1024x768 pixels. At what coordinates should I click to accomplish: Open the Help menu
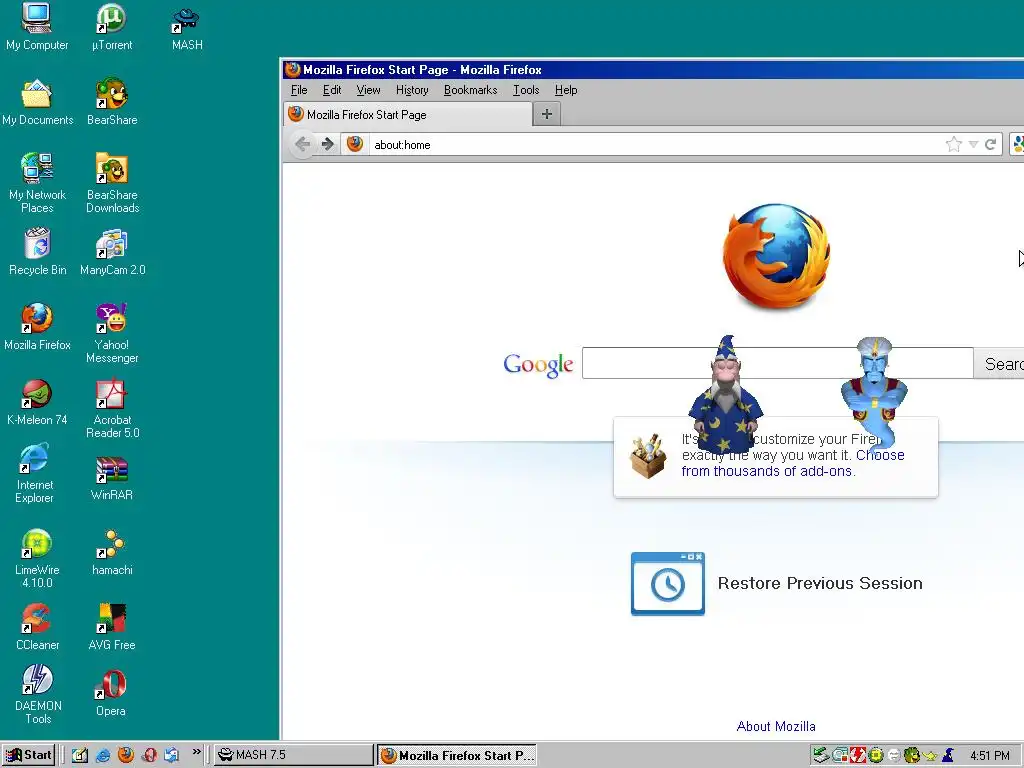[x=566, y=90]
